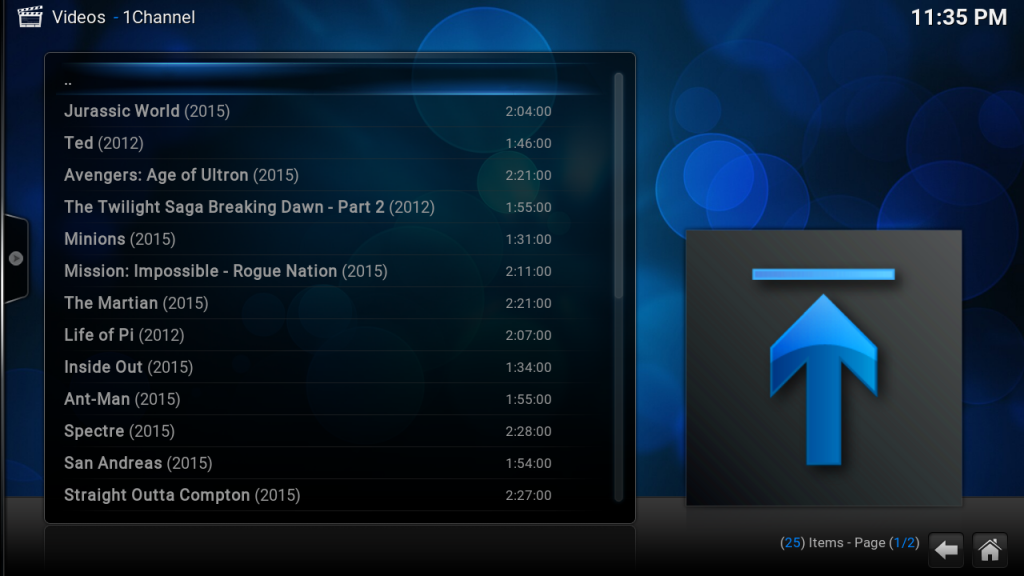The height and width of the screenshot is (576, 1024).
Task: Choose Spectre (2015)
Action: pos(119,431)
